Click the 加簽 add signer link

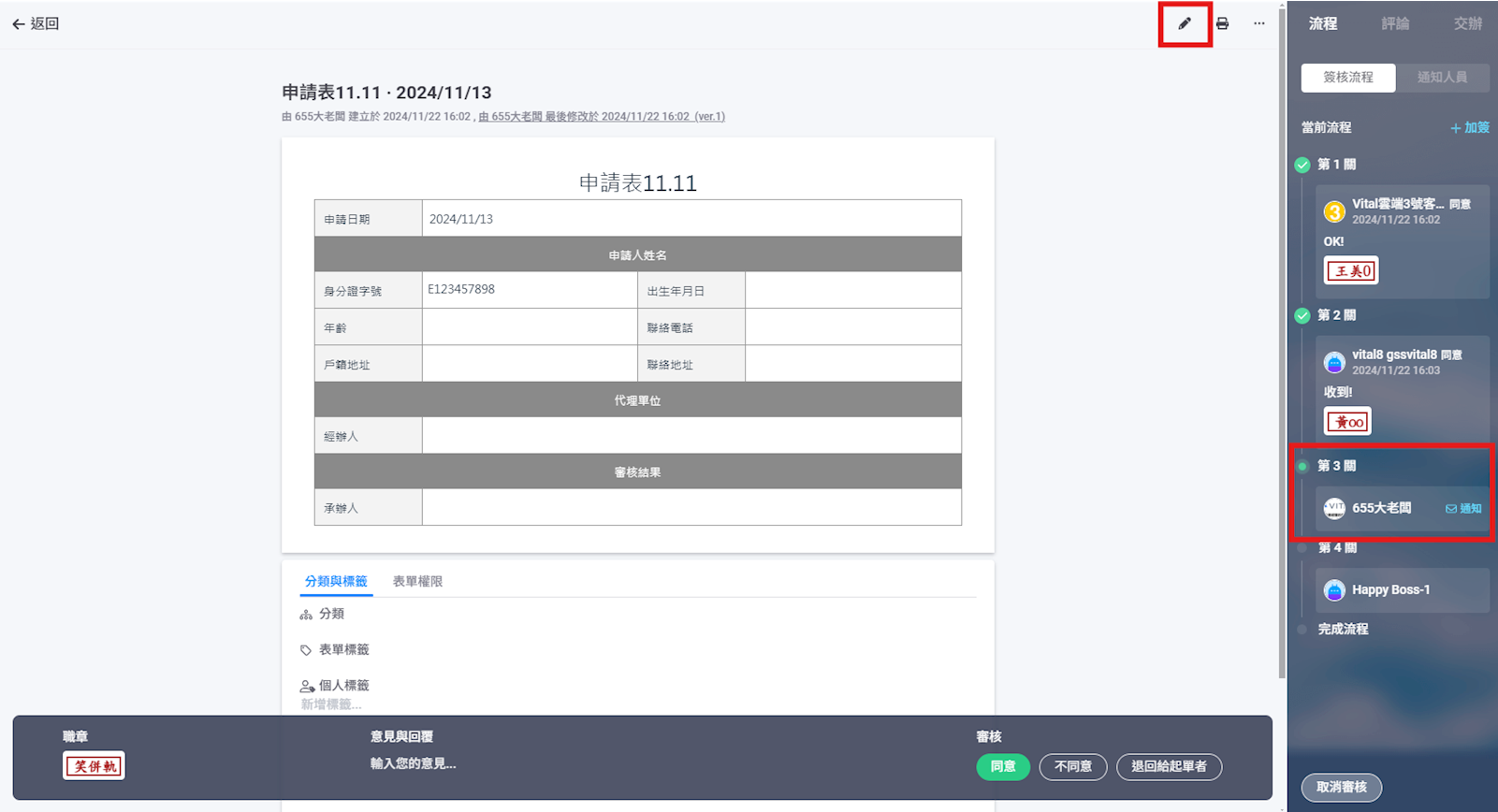[x=1469, y=127]
